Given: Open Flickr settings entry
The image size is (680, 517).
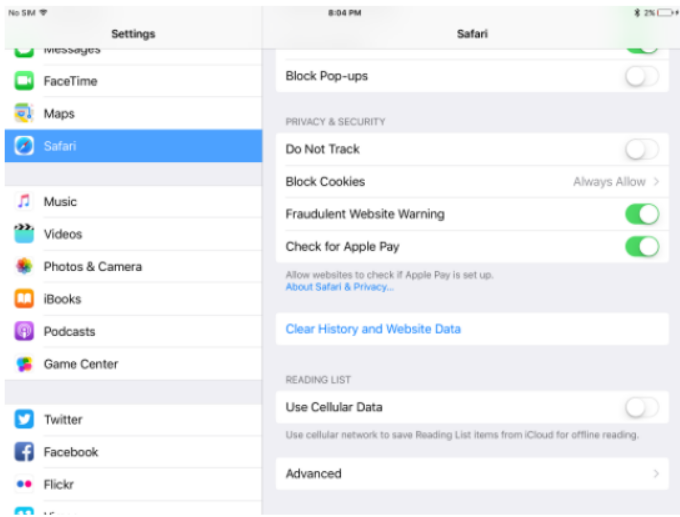Looking at the screenshot, I should (x=60, y=485).
